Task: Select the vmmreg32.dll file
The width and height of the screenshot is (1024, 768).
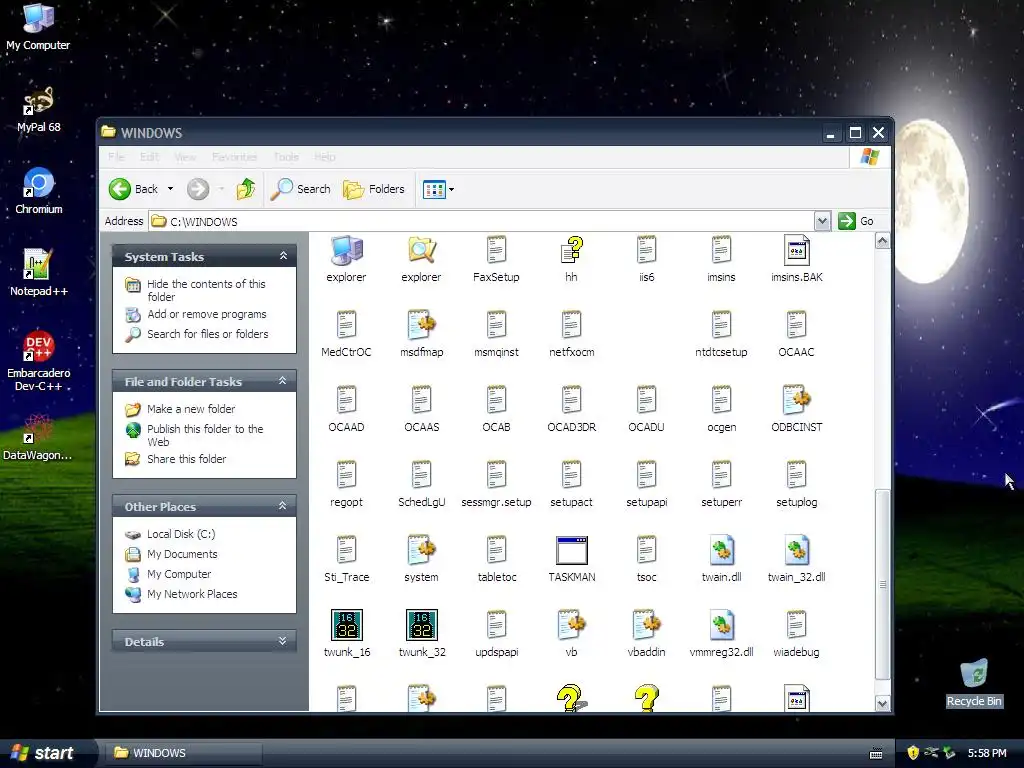Action: point(722,625)
